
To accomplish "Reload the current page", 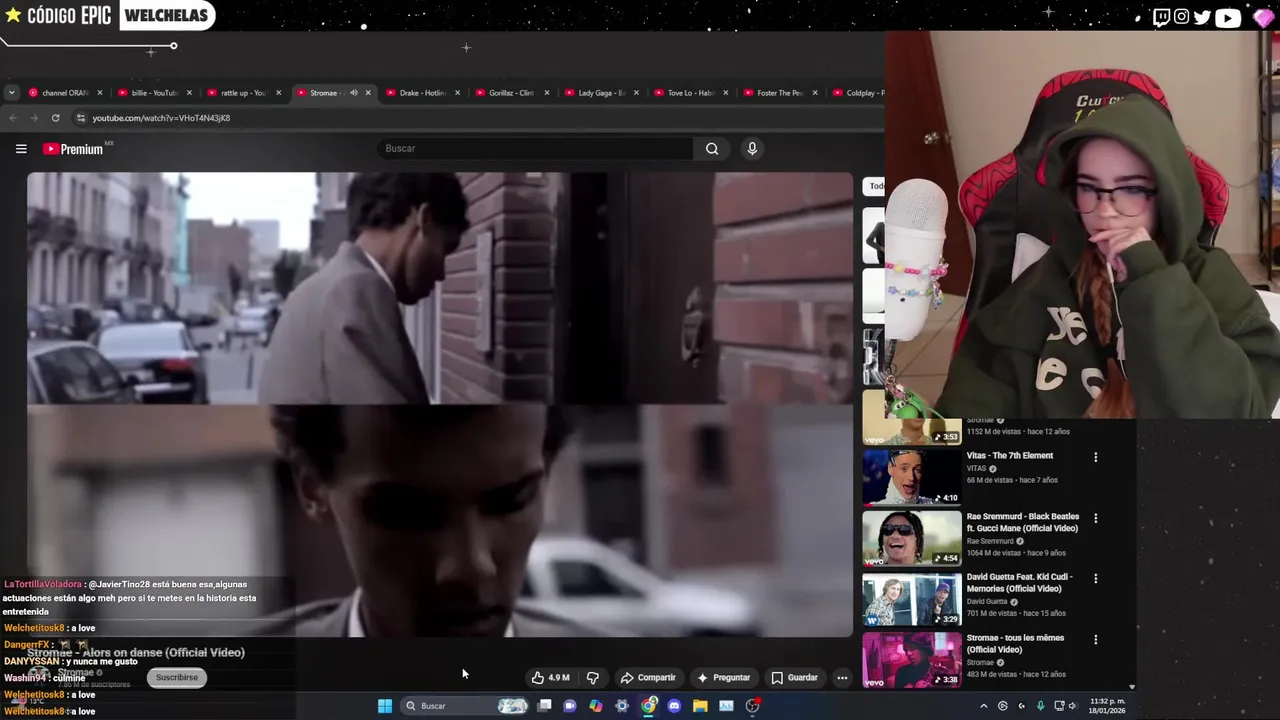I will pyautogui.click(x=56, y=118).
